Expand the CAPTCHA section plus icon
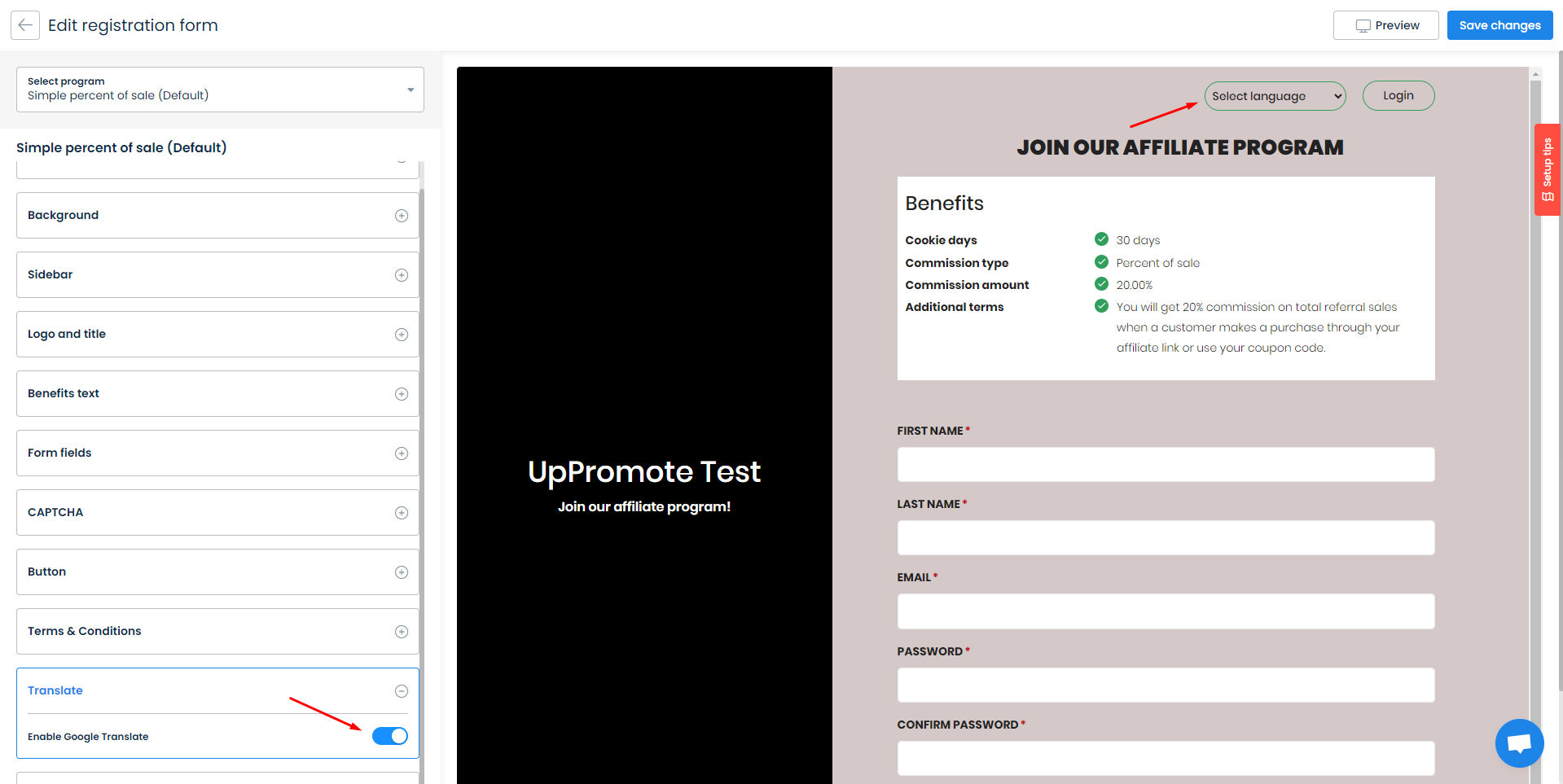 pos(401,513)
